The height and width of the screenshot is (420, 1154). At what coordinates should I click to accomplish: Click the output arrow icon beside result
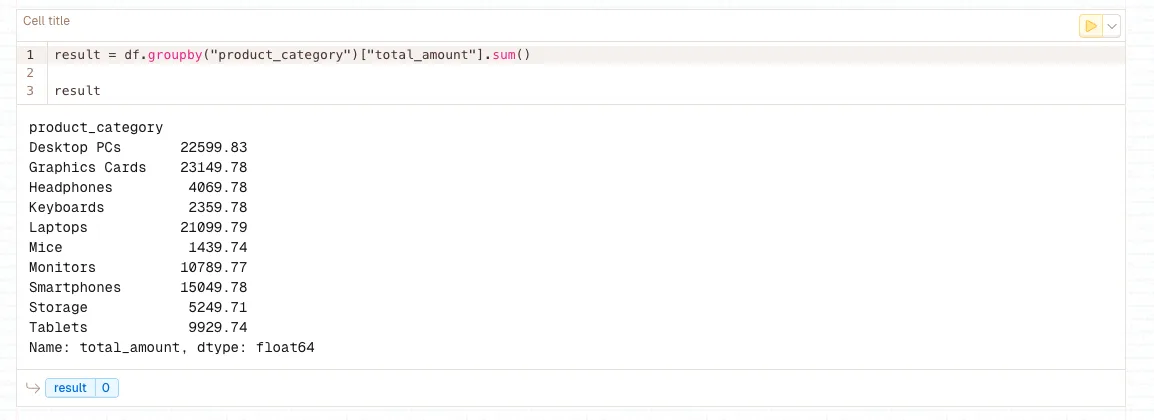33,388
